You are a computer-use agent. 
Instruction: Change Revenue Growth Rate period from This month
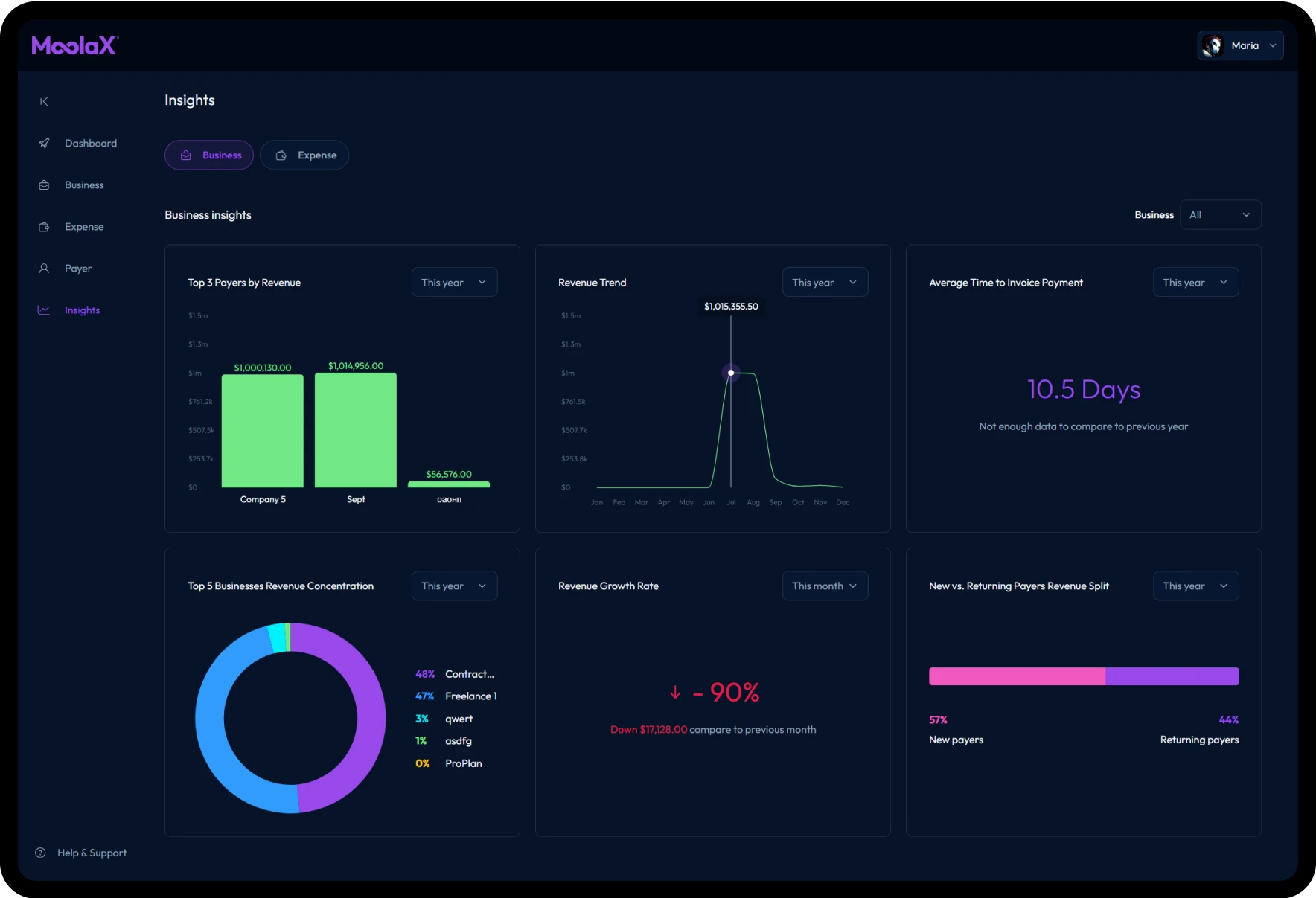point(825,586)
